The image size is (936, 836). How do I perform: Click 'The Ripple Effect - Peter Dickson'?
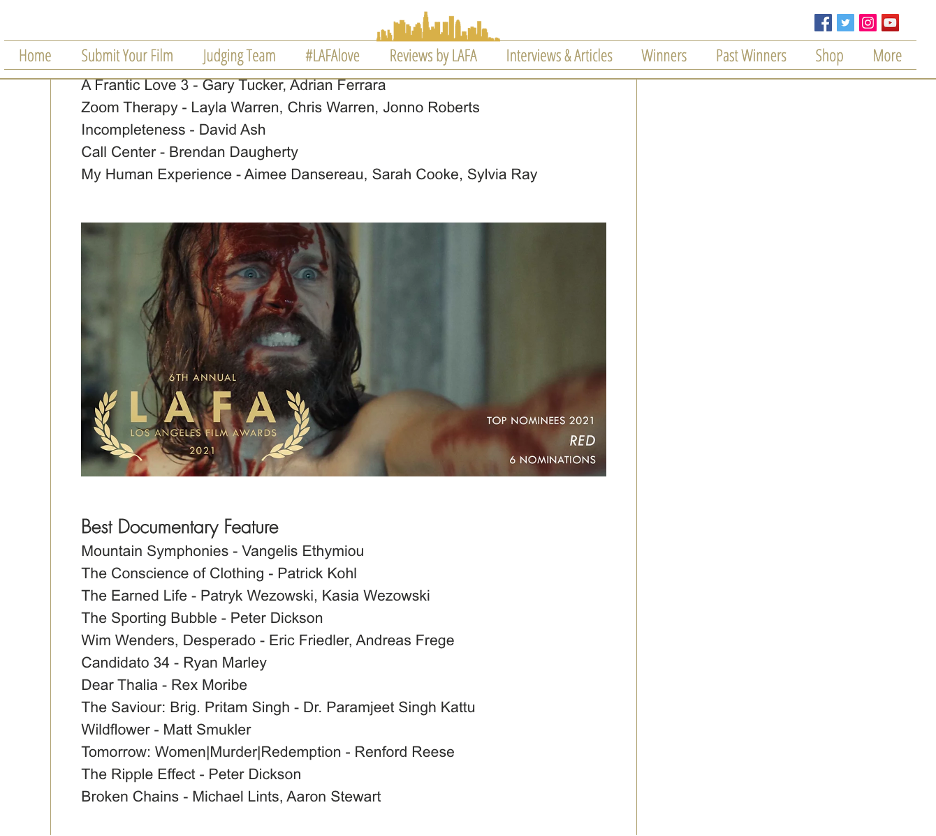191,774
